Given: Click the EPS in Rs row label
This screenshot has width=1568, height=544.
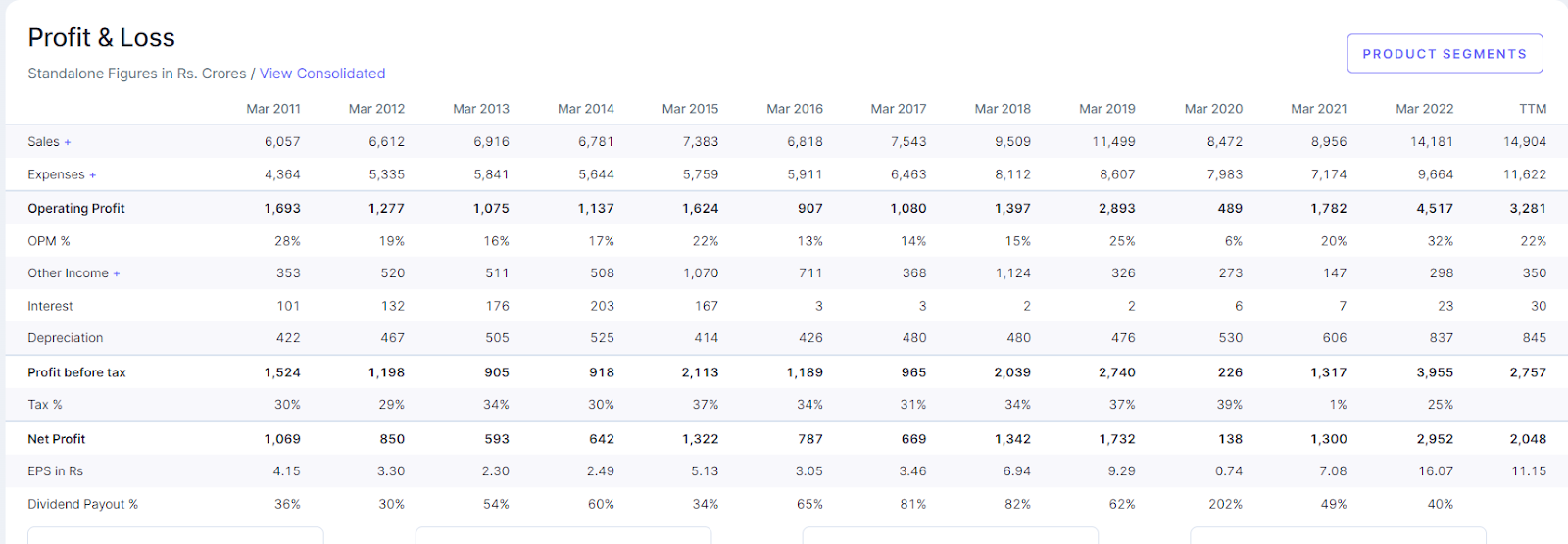Looking at the screenshot, I should [x=55, y=471].
